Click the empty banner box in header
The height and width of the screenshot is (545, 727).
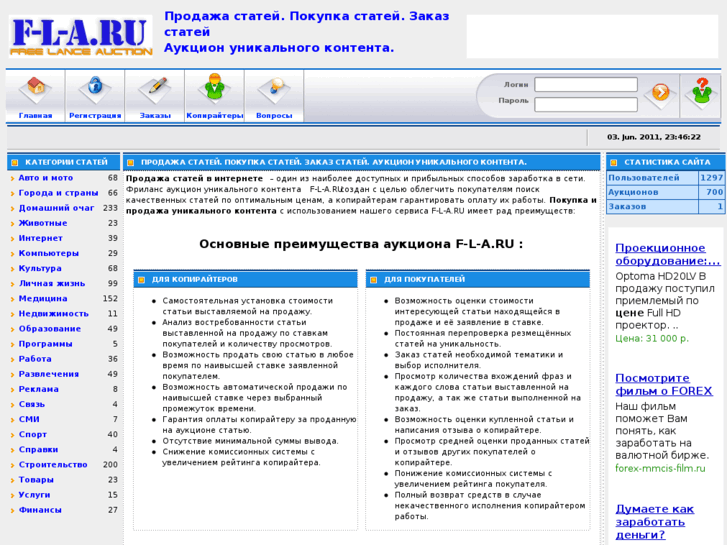[x=592, y=36]
